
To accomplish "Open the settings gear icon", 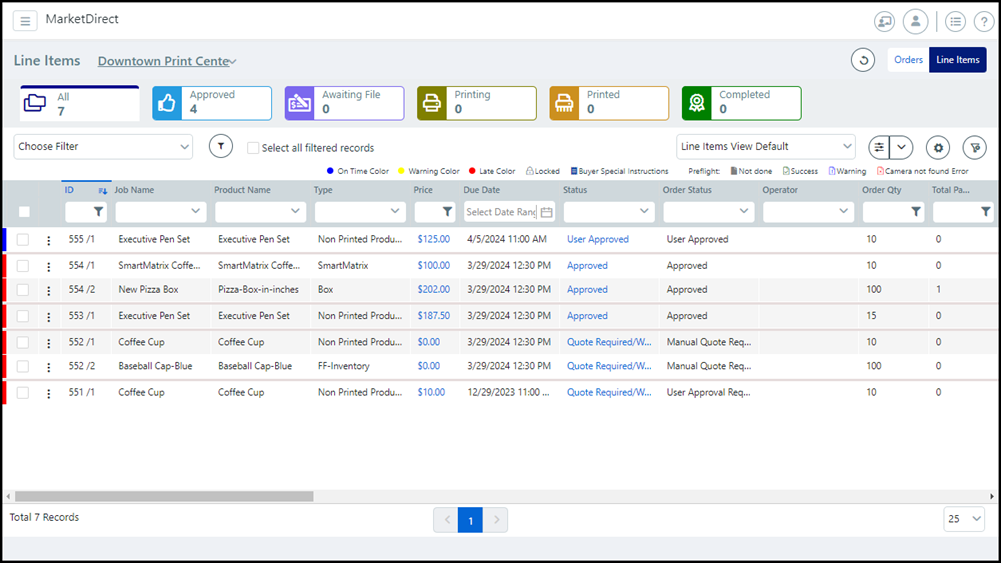I will tap(937, 147).
